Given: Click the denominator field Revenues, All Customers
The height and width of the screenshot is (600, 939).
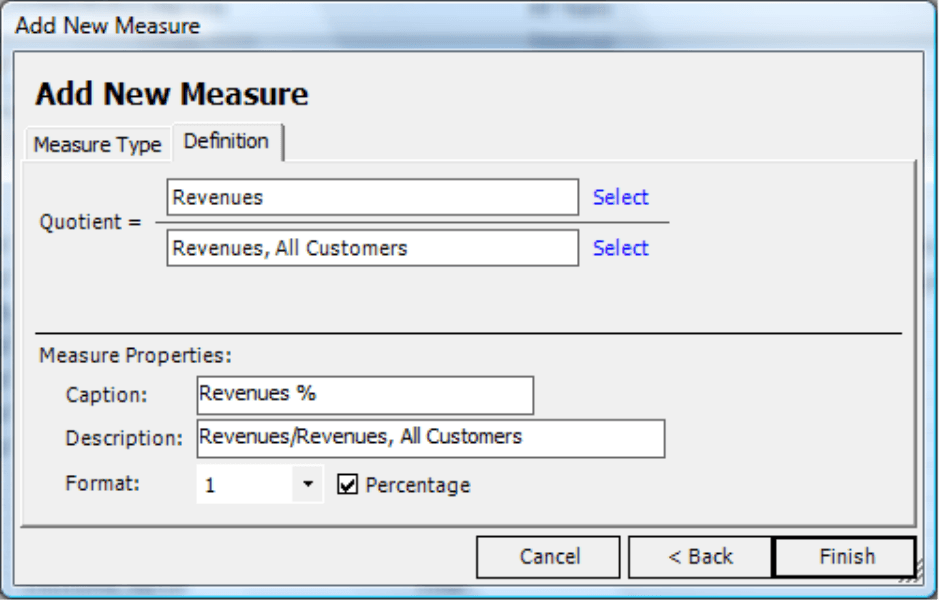Looking at the screenshot, I should [372, 248].
